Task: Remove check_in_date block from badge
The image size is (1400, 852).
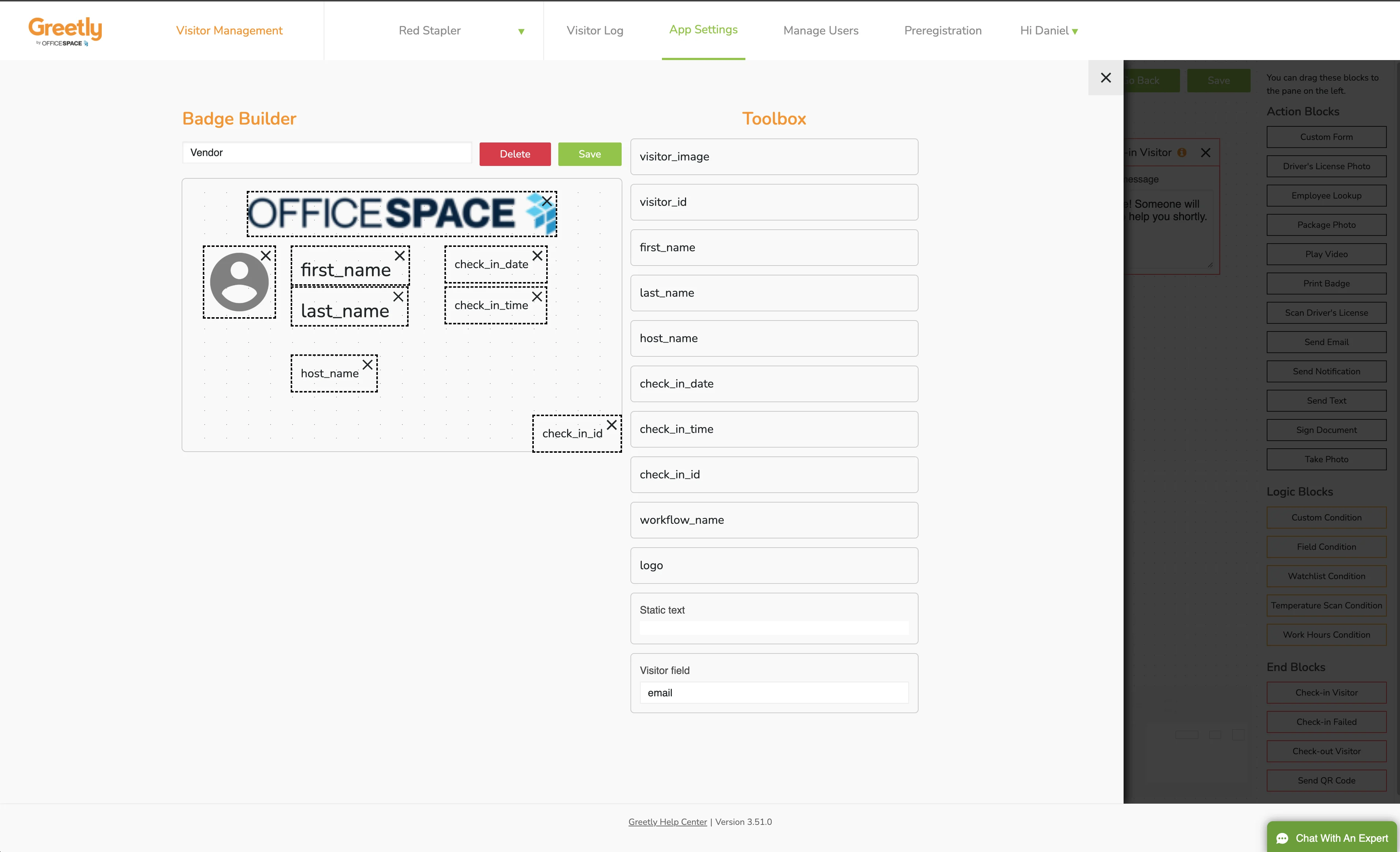Action: click(537, 256)
